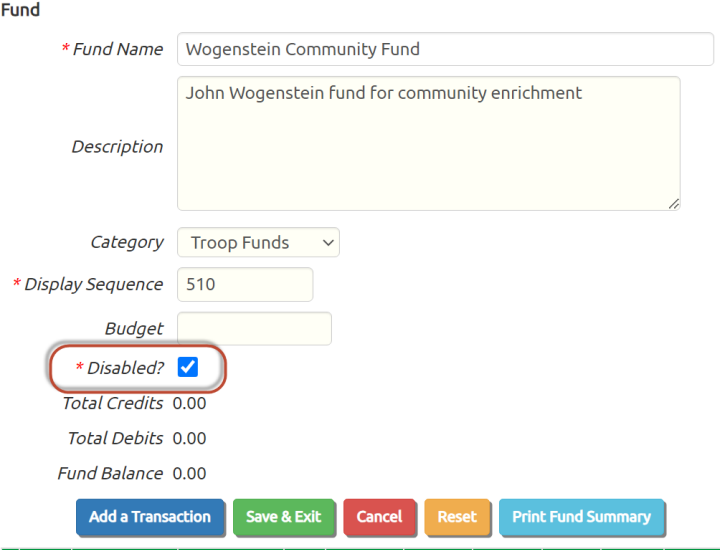Viewport: 720px width, 550px height.
Task: Click the Fund heading text
Action: 20,10
